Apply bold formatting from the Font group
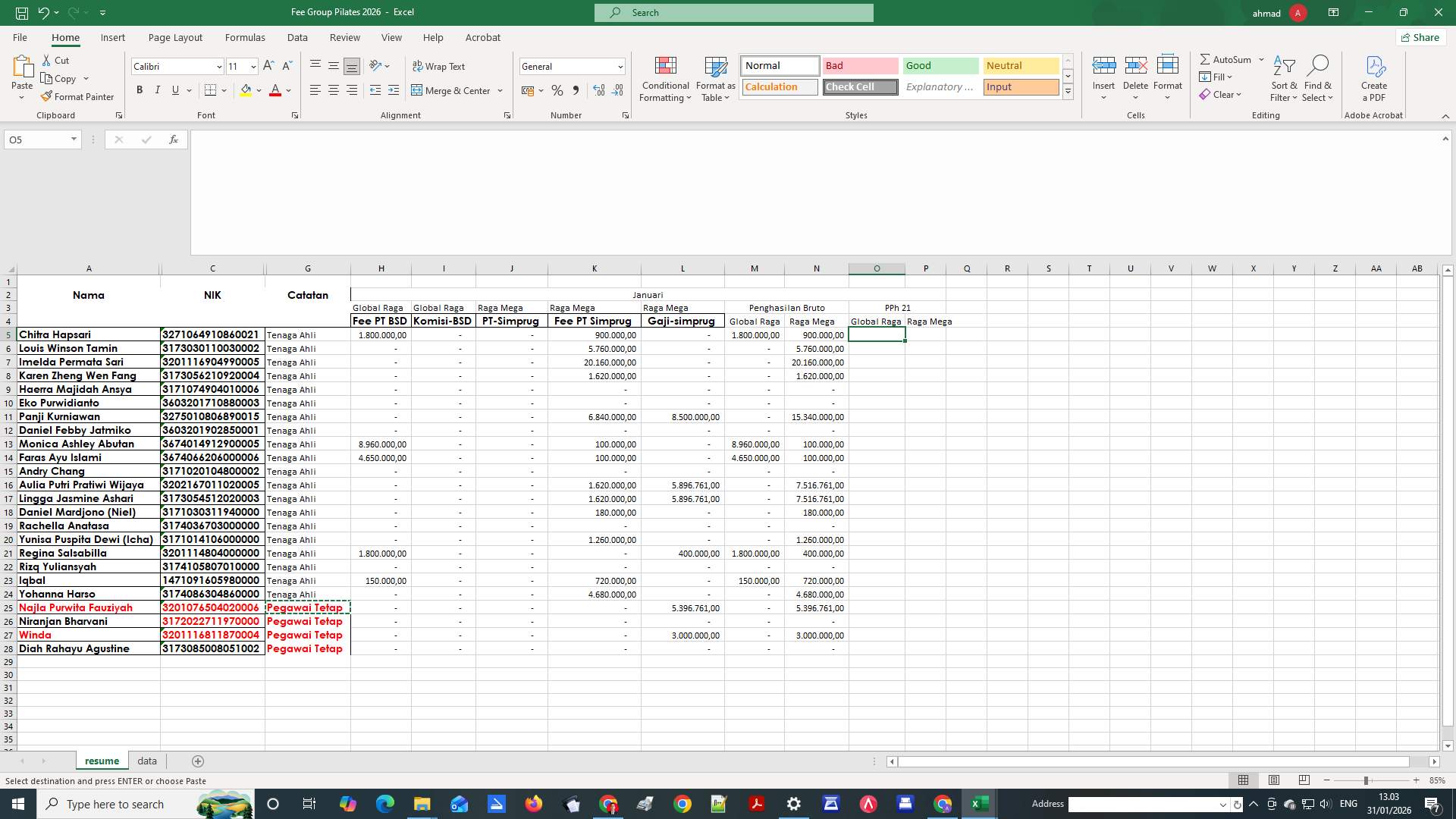The height and width of the screenshot is (819, 1456). click(x=139, y=90)
